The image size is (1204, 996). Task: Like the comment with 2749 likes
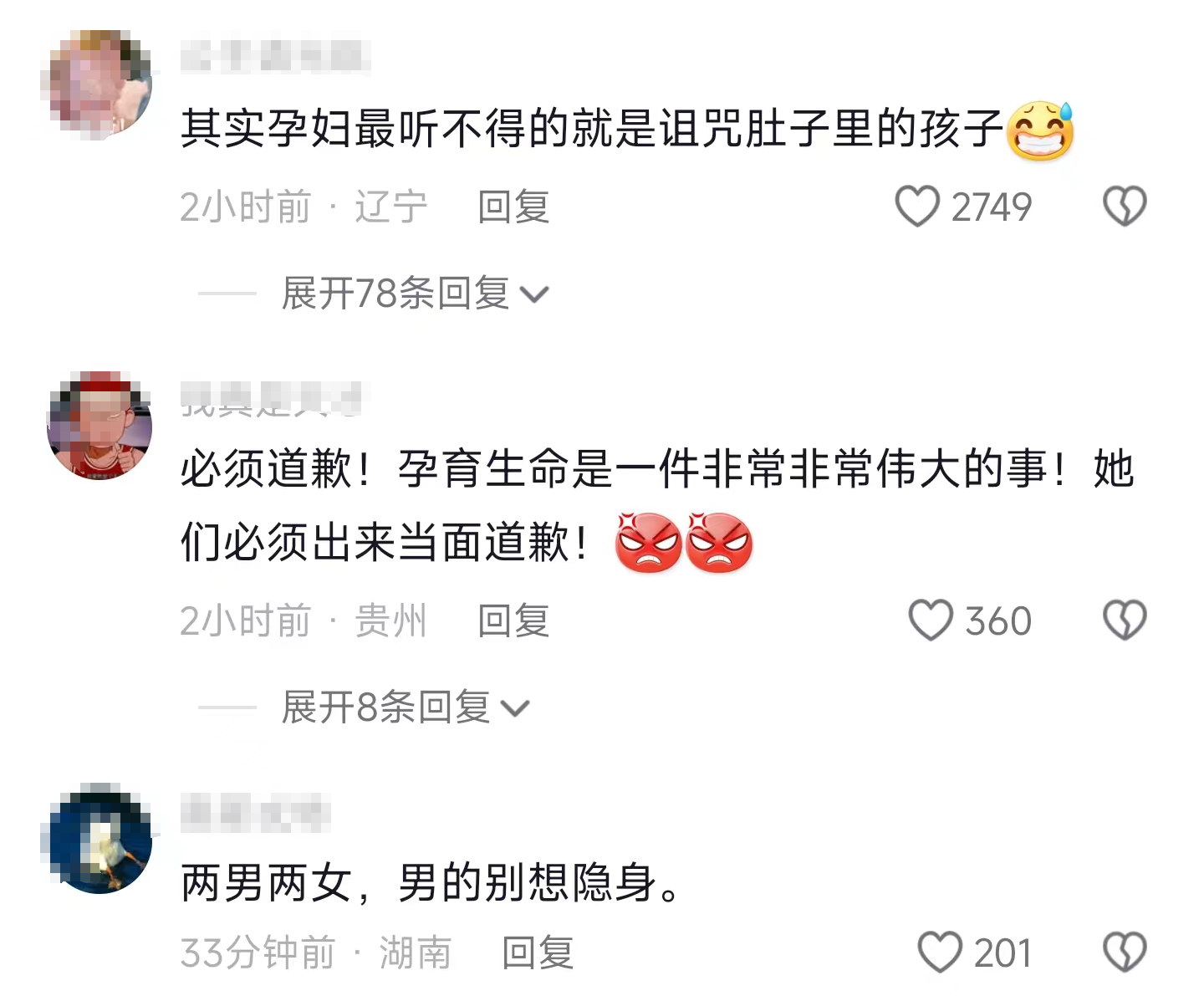click(918, 207)
